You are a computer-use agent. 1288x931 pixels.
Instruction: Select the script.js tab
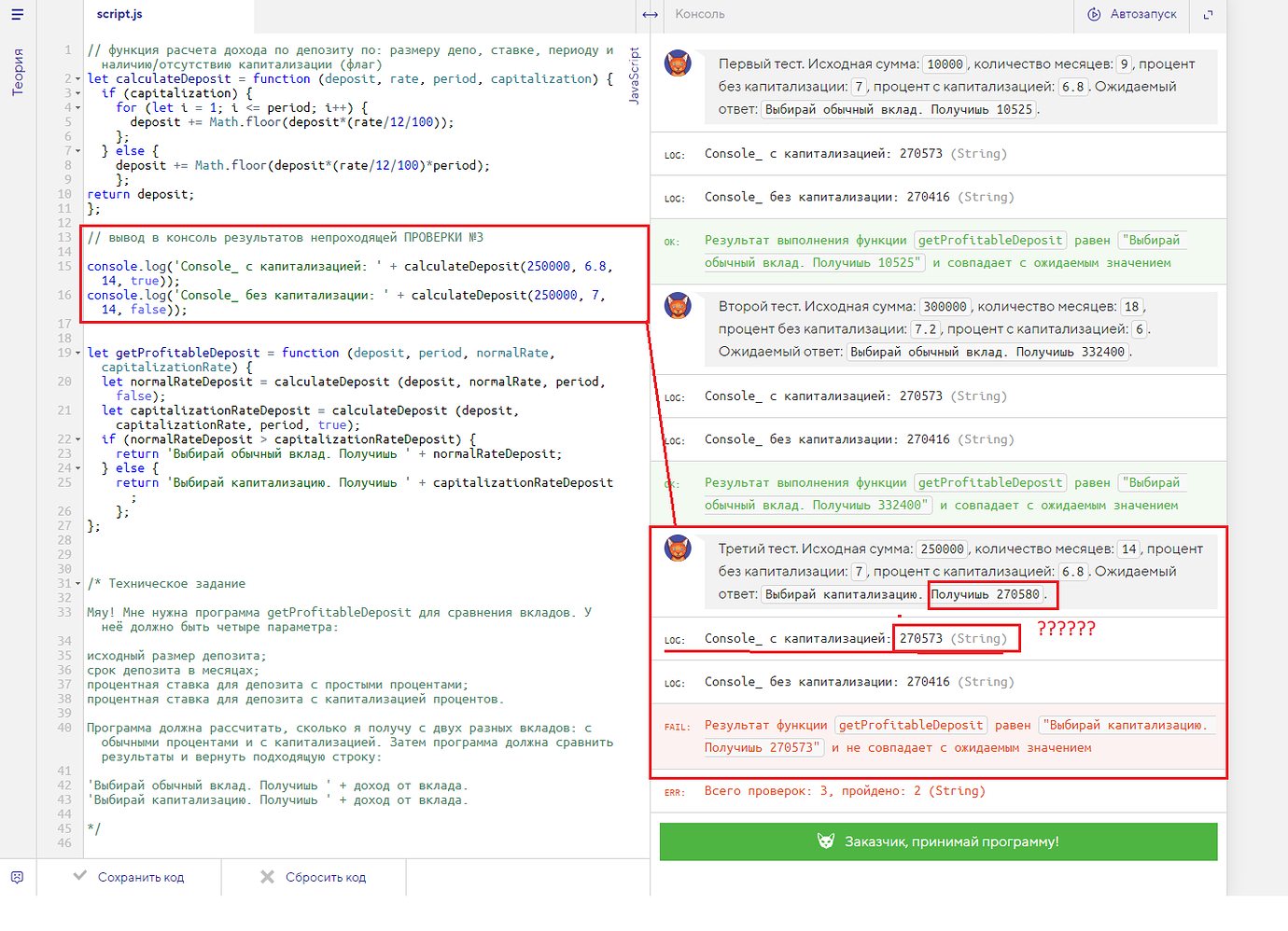point(119,15)
